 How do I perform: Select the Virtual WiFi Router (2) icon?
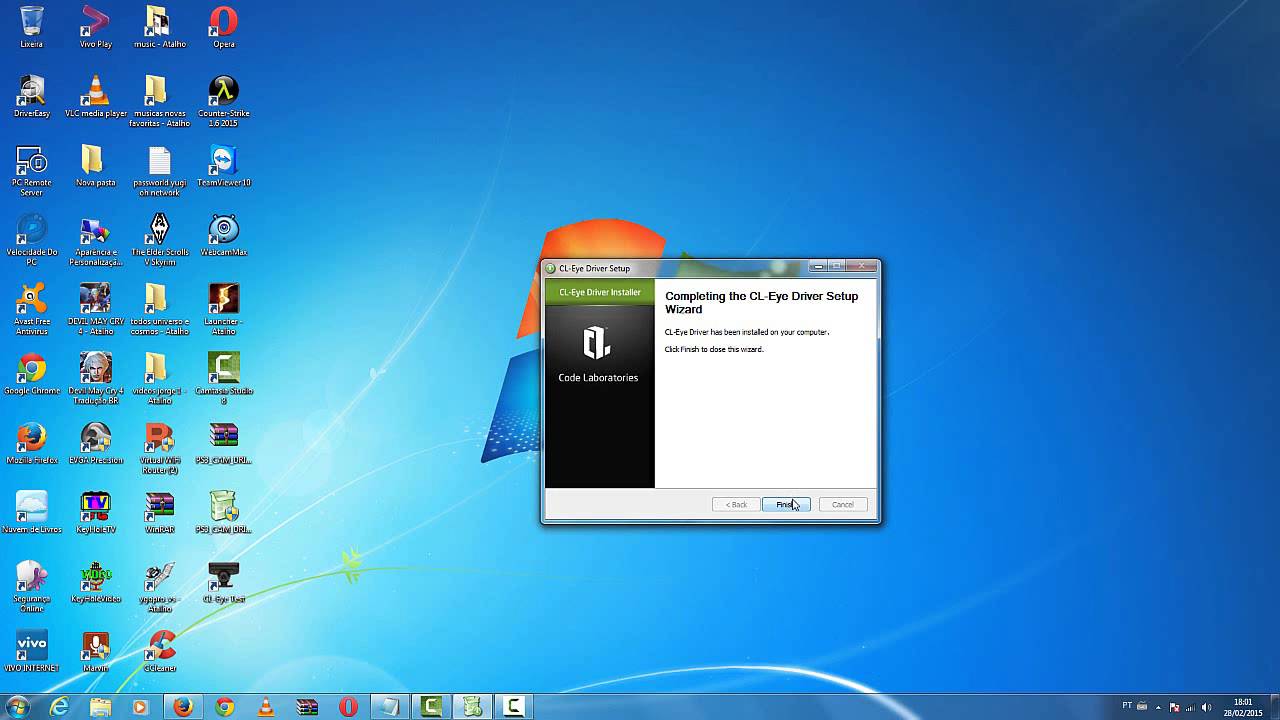tap(160, 447)
